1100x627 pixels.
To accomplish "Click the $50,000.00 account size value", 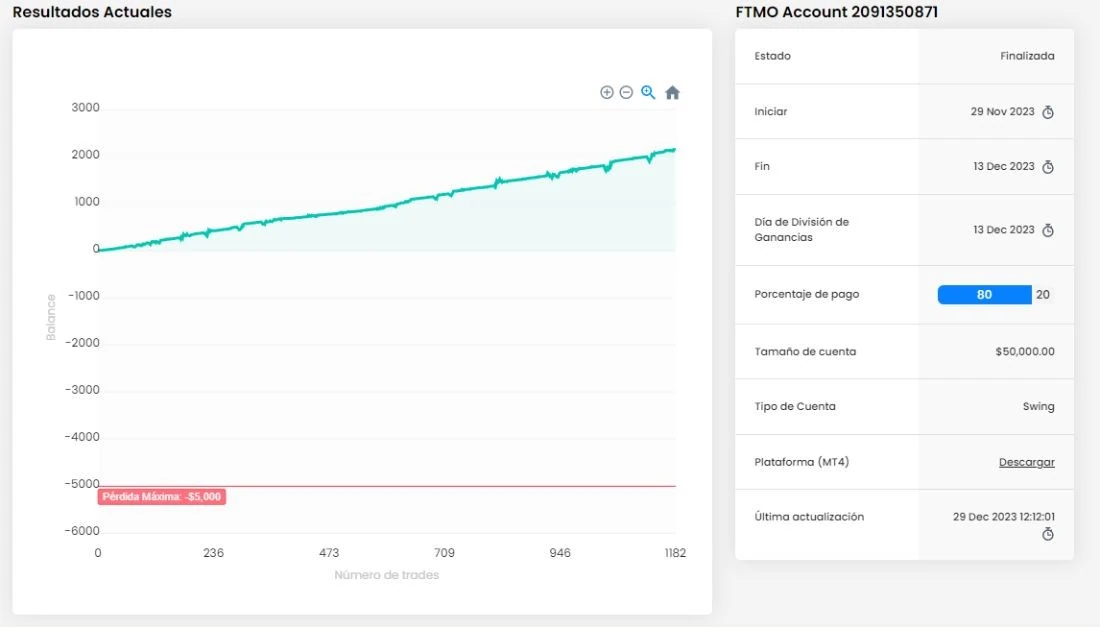I will (x=1024, y=351).
